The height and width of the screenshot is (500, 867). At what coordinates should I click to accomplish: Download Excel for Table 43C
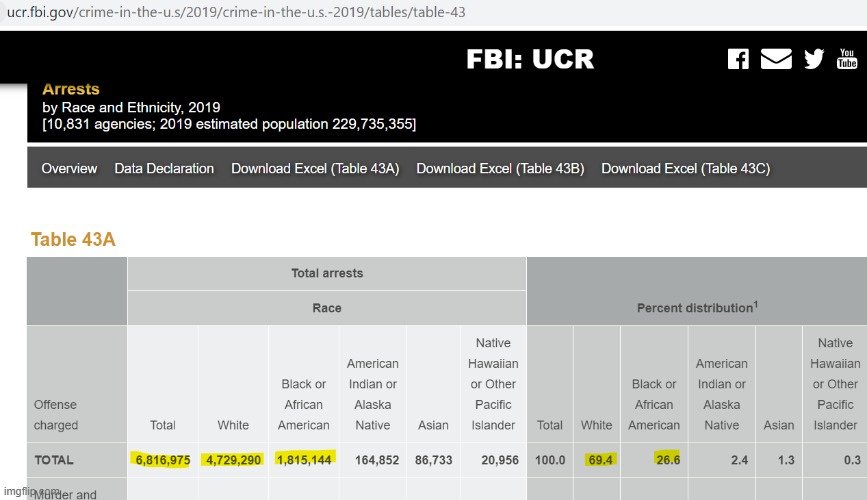coord(685,169)
